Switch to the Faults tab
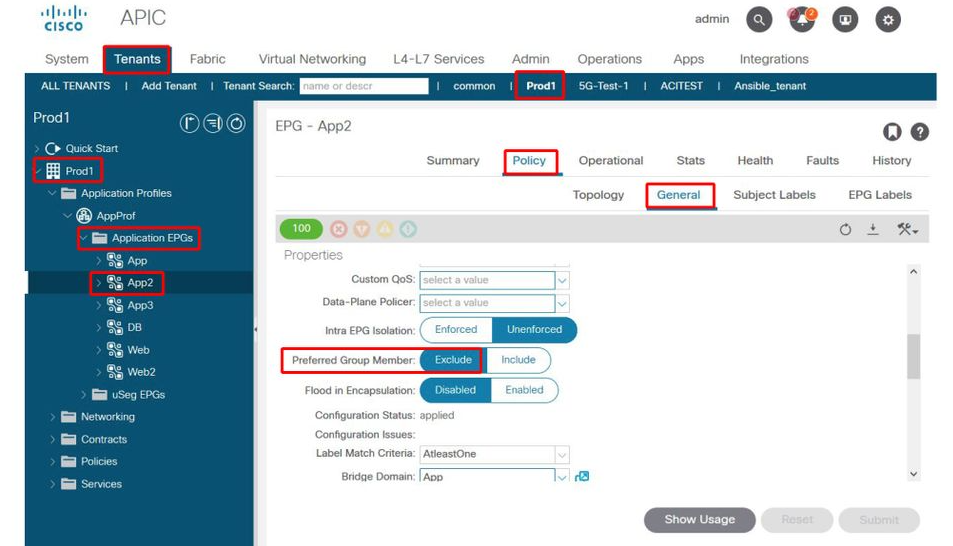The height and width of the screenshot is (546, 953). pyautogui.click(x=822, y=161)
